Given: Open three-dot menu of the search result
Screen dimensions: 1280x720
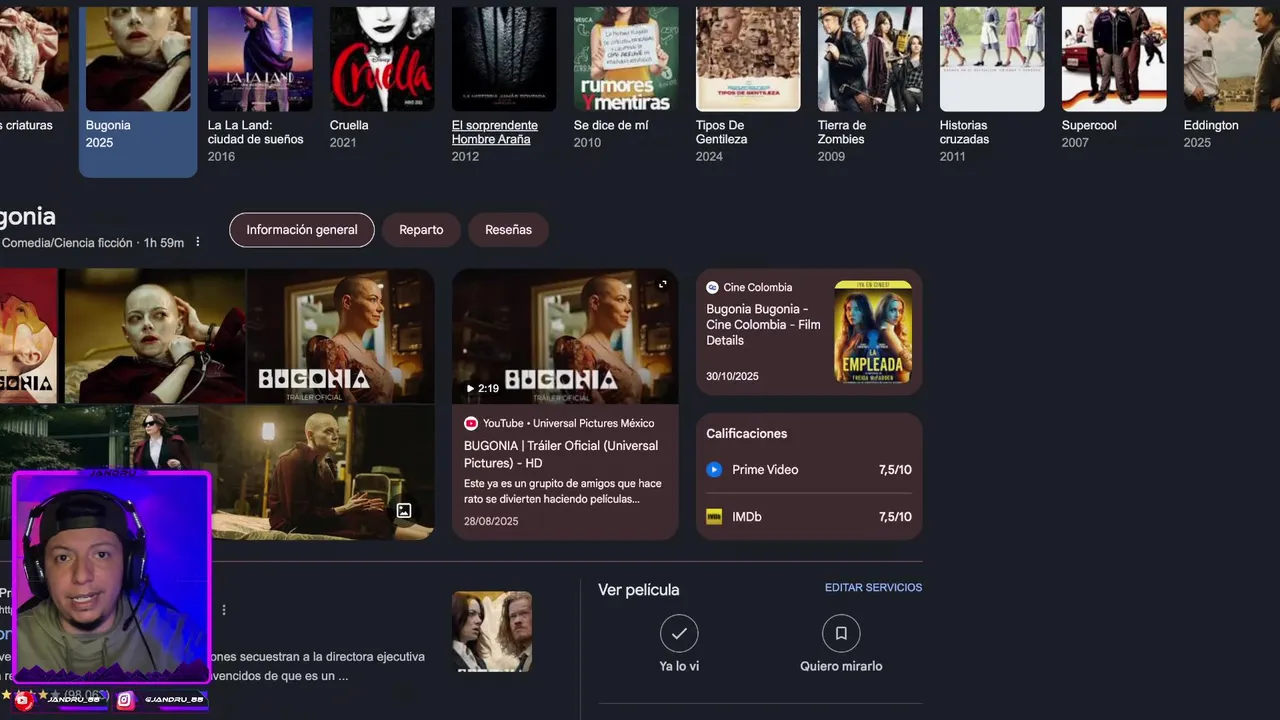Looking at the screenshot, I should 224,610.
